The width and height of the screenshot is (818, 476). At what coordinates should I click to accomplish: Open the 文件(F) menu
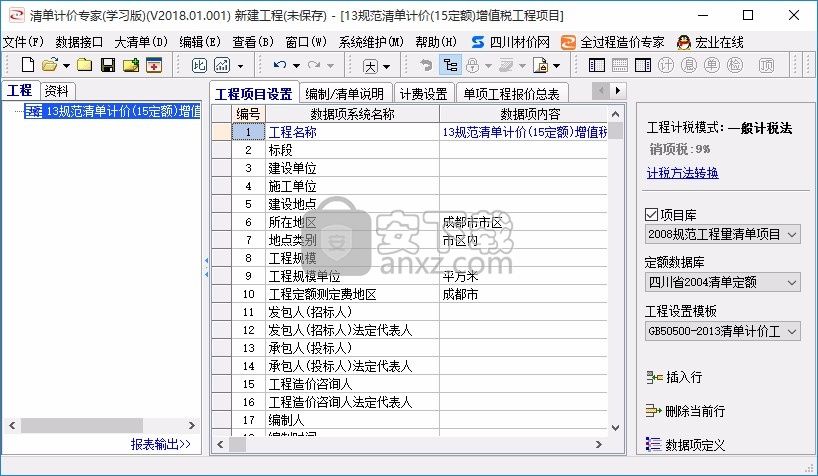23,42
